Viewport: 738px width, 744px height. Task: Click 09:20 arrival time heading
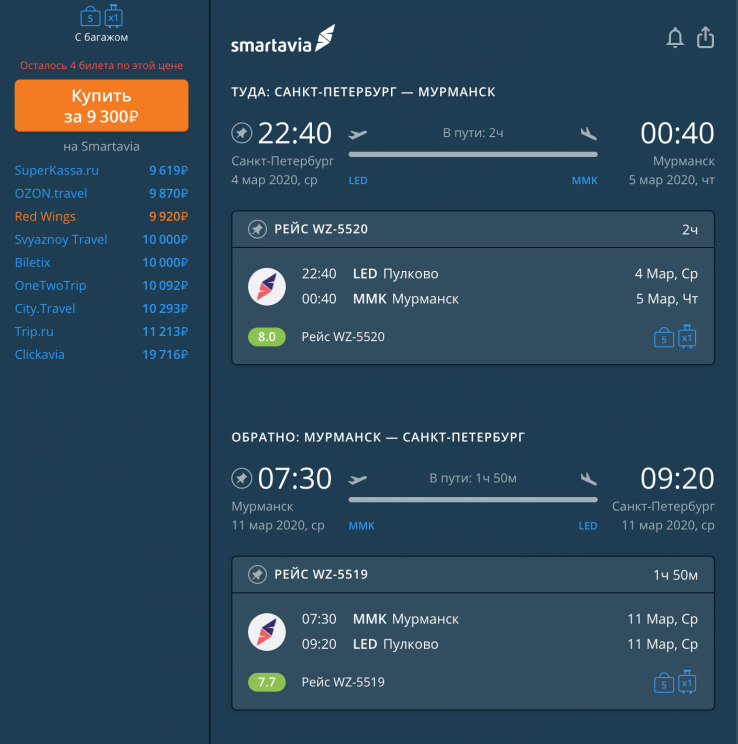(x=677, y=478)
